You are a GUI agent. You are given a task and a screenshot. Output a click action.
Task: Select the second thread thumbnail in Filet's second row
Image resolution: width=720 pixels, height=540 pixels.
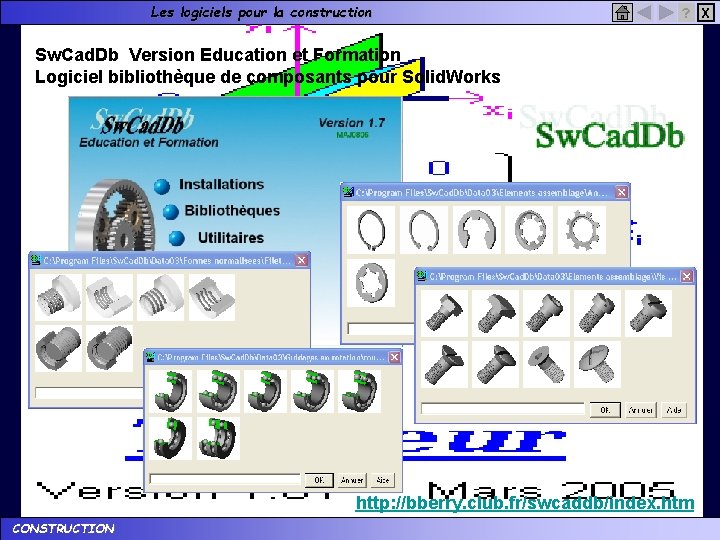(109, 349)
